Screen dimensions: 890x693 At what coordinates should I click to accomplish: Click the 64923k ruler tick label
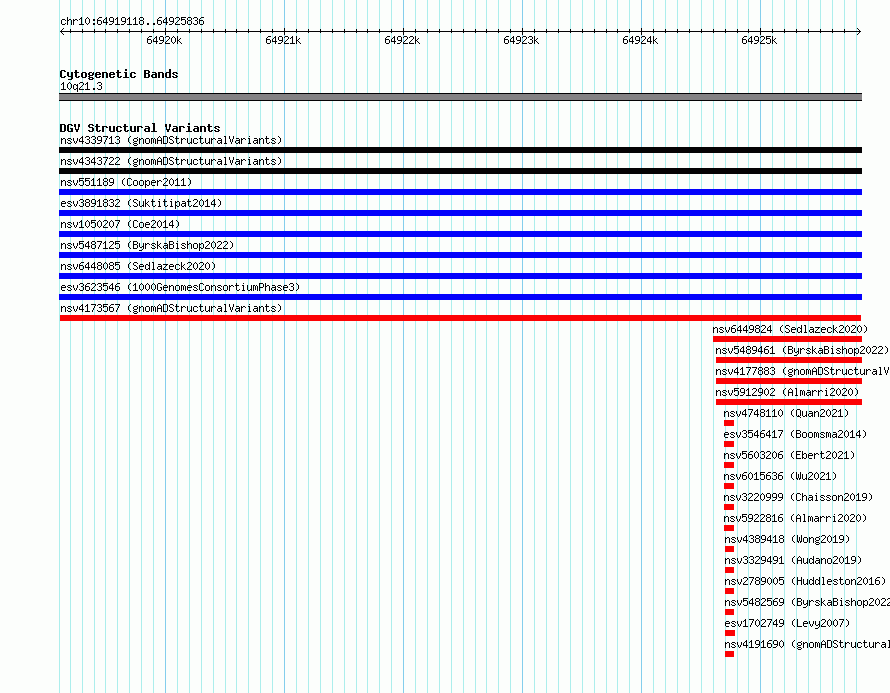coord(521,40)
